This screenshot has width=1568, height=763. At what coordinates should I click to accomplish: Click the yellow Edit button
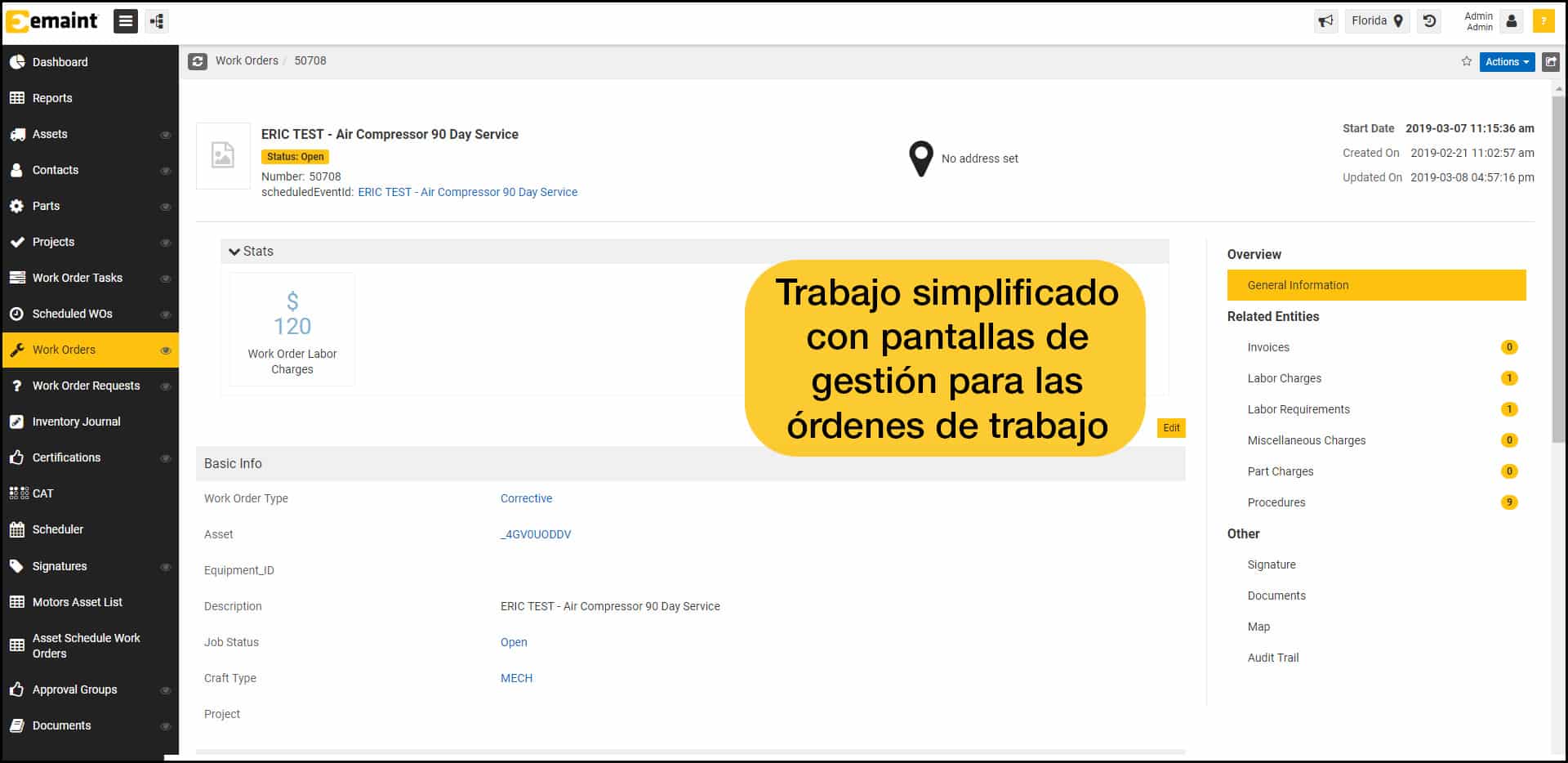pos(1170,428)
